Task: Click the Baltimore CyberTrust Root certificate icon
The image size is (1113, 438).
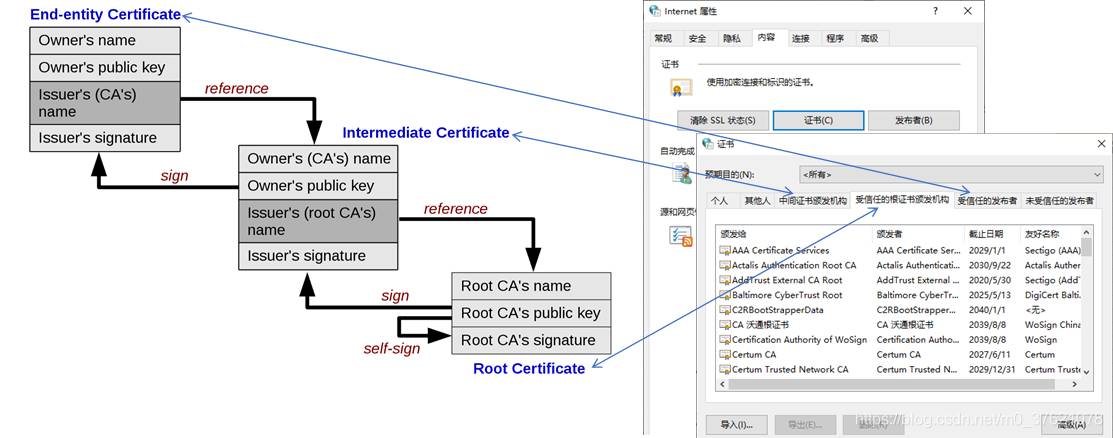Action: pos(725,295)
